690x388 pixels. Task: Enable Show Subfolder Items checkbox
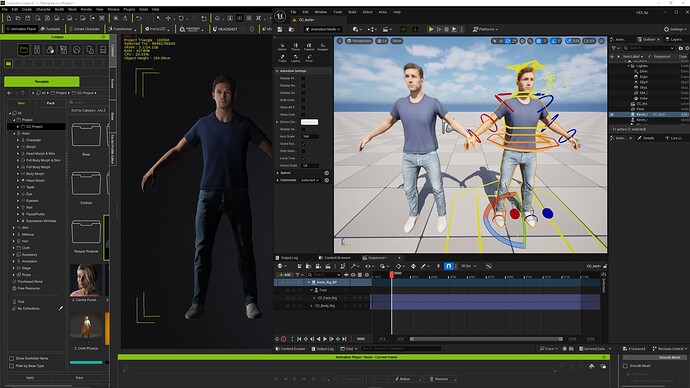coord(11,359)
